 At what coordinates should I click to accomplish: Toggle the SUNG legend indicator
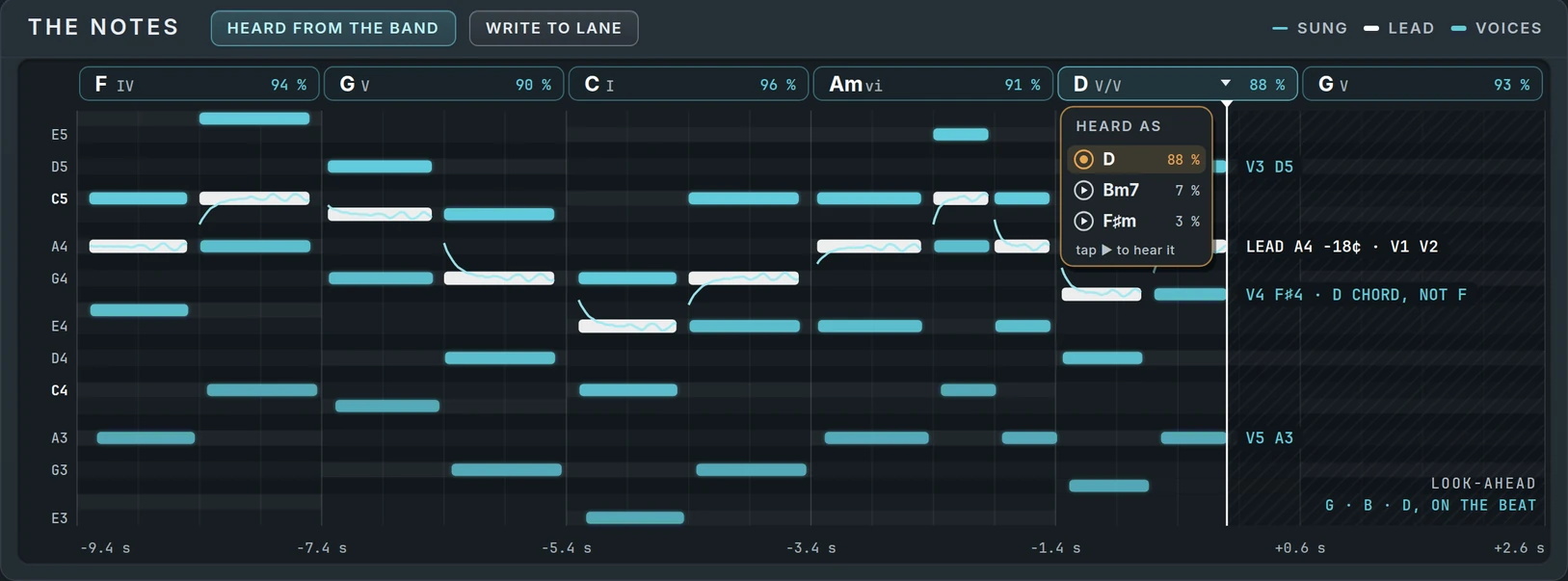pyautogui.click(x=1310, y=28)
